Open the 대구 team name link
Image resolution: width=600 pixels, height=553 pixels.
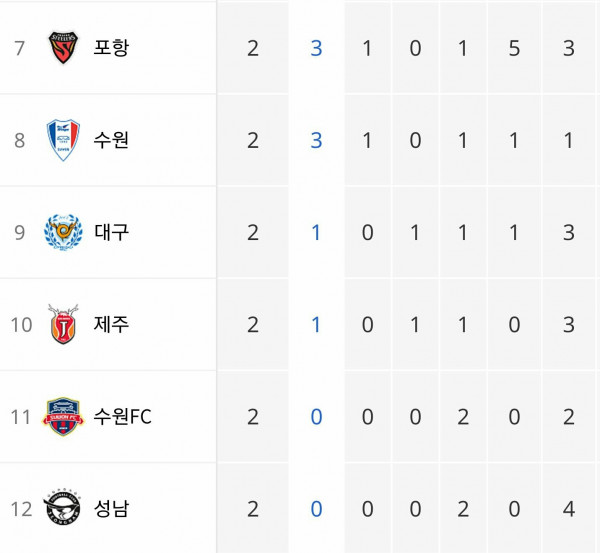tap(111, 232)
